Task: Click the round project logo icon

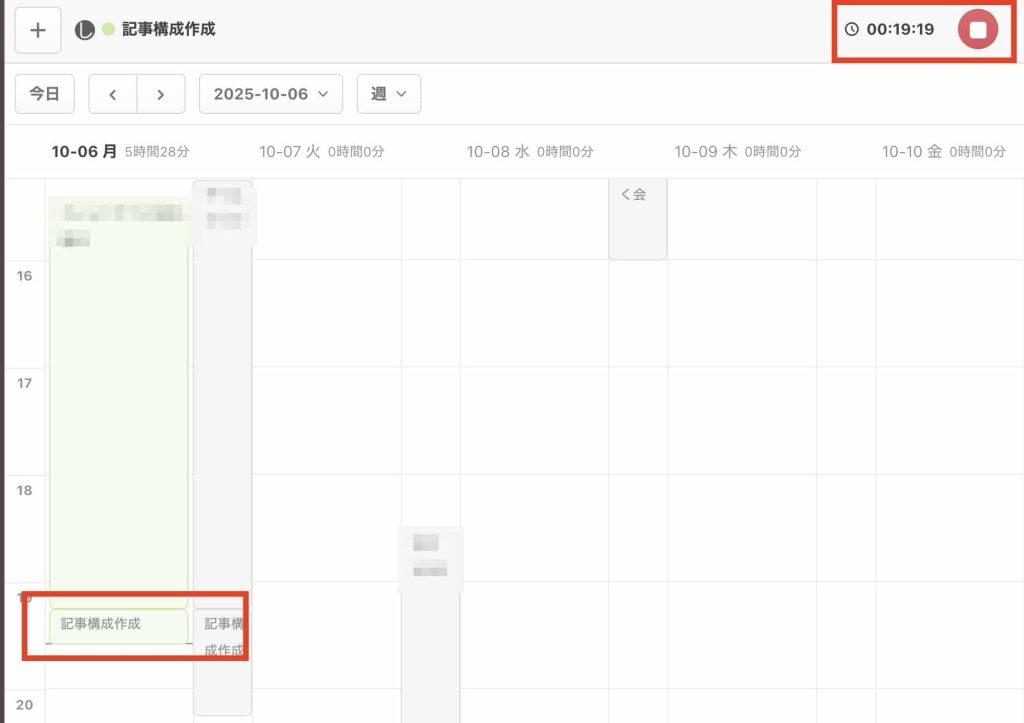Action: [85, 30]
